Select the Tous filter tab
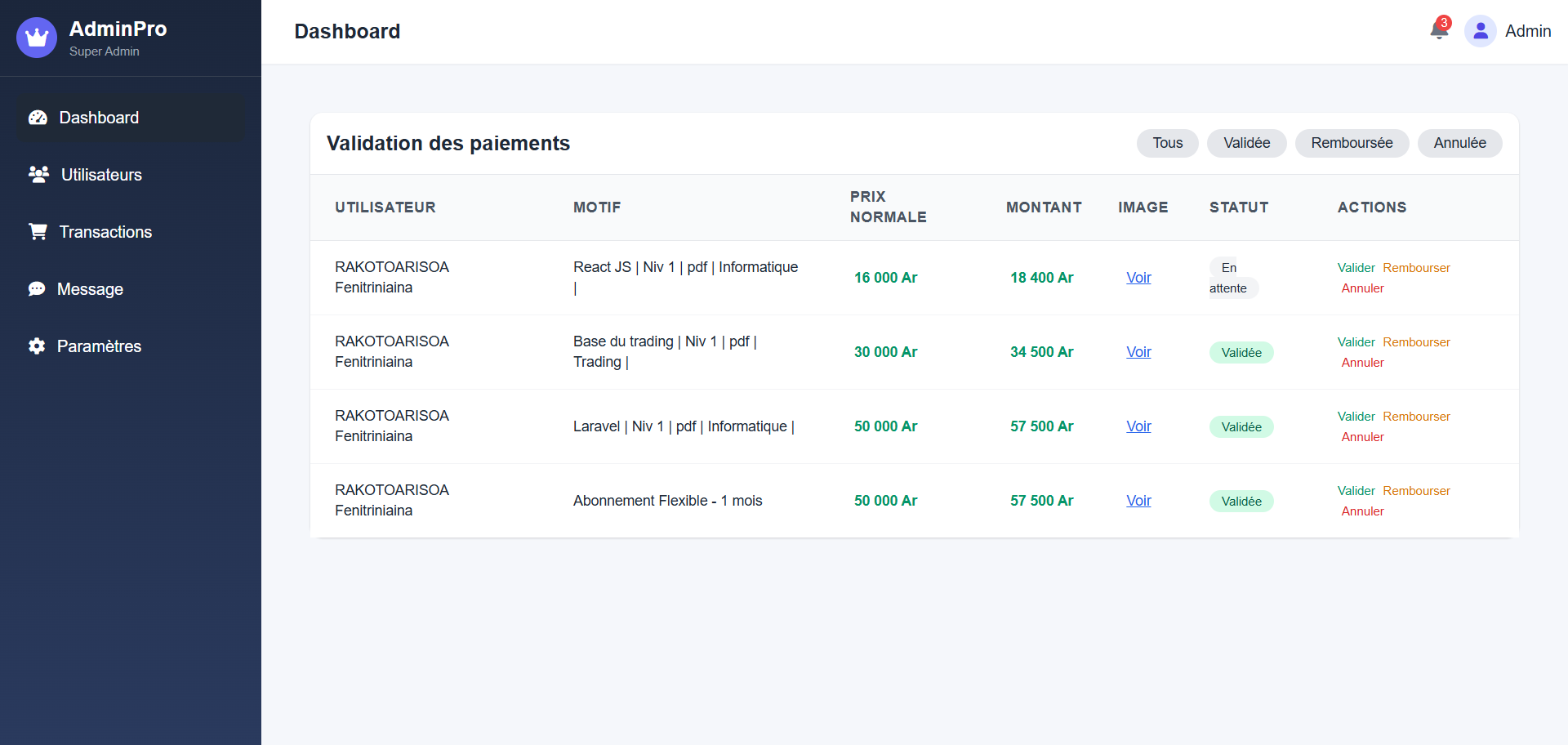This screenshot has width=1568, height=745. click(x=1167, y=143)
